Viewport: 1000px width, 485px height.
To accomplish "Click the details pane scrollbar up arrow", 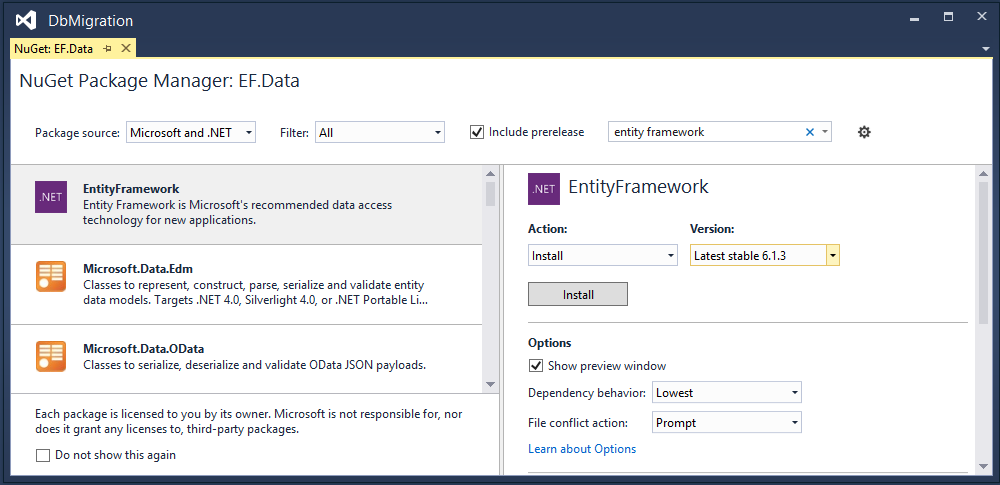I will [983, 174].
